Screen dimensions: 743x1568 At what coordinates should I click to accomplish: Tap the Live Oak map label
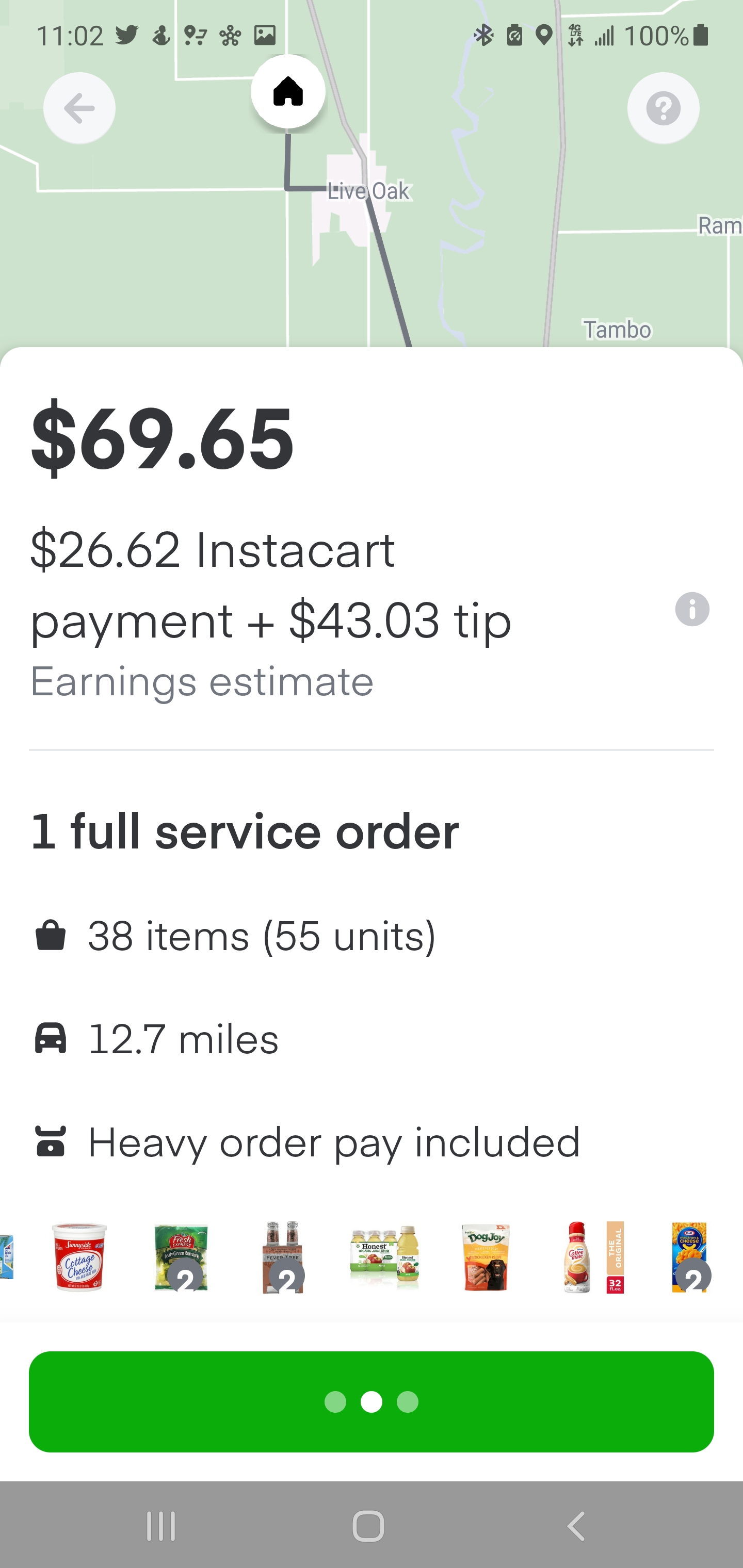point(368,191)
